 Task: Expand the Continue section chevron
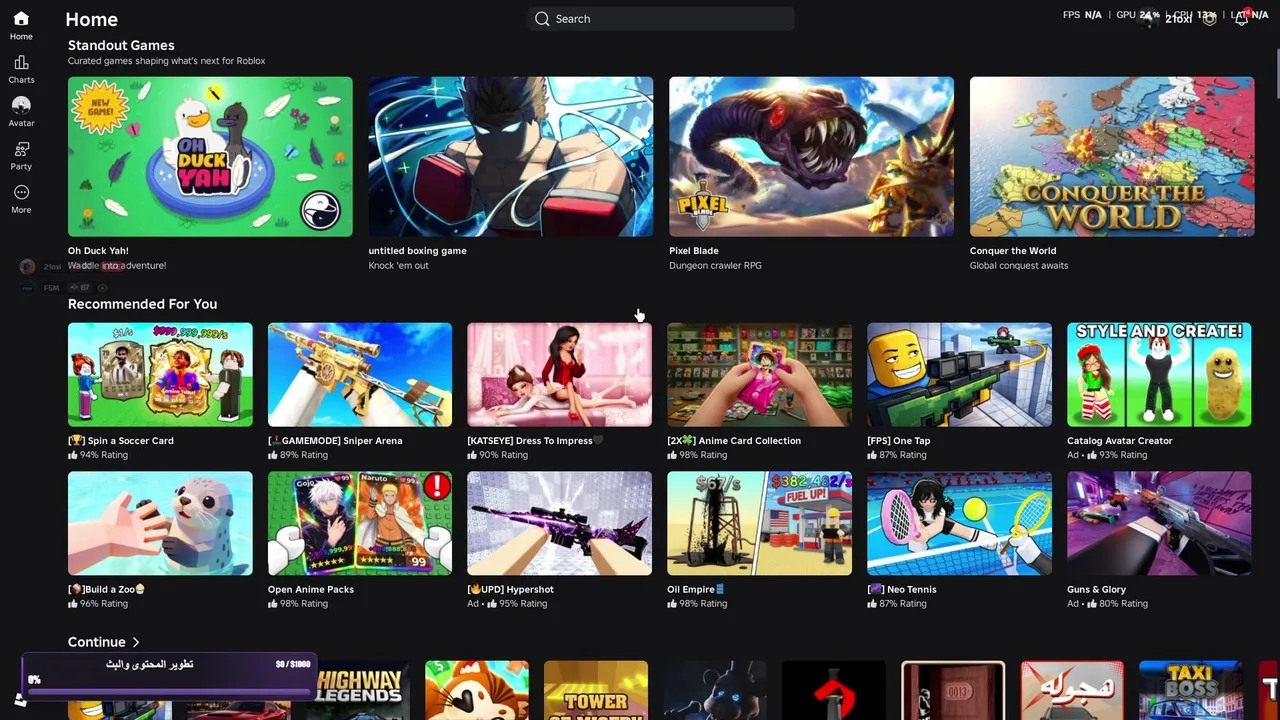[x=136, y=642]
